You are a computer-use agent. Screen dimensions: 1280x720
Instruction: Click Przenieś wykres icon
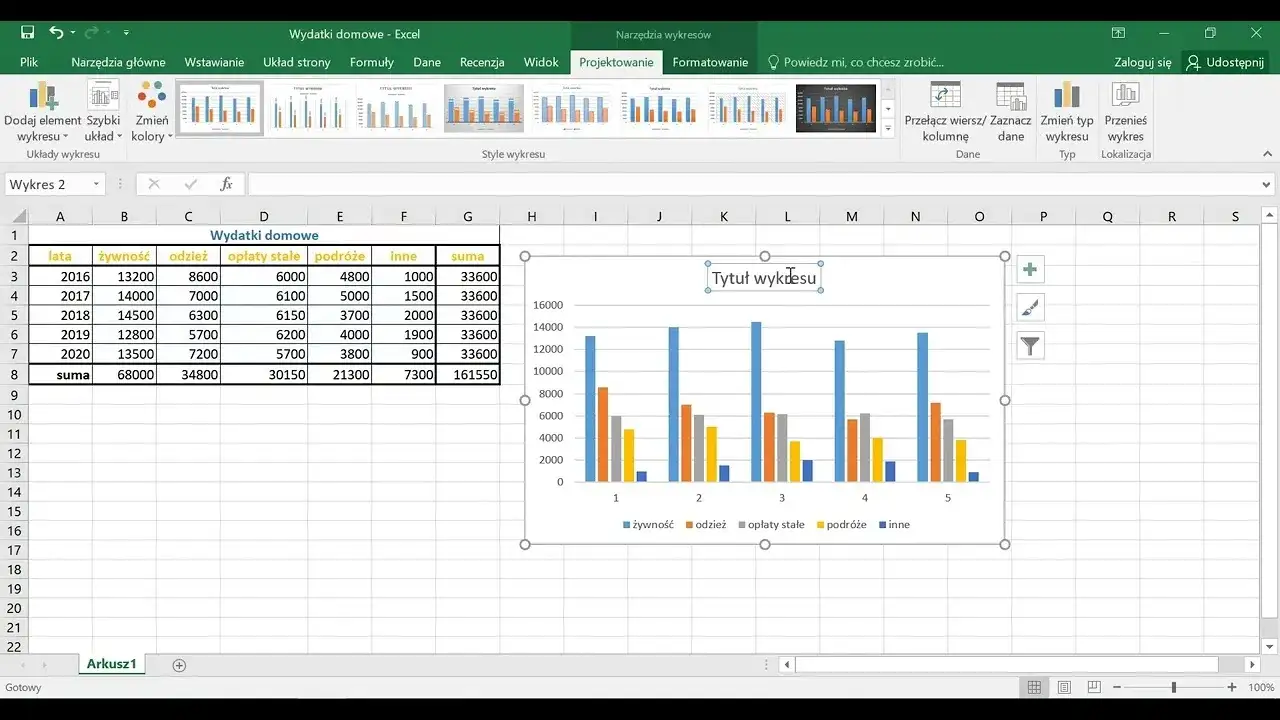point(1125,98)
